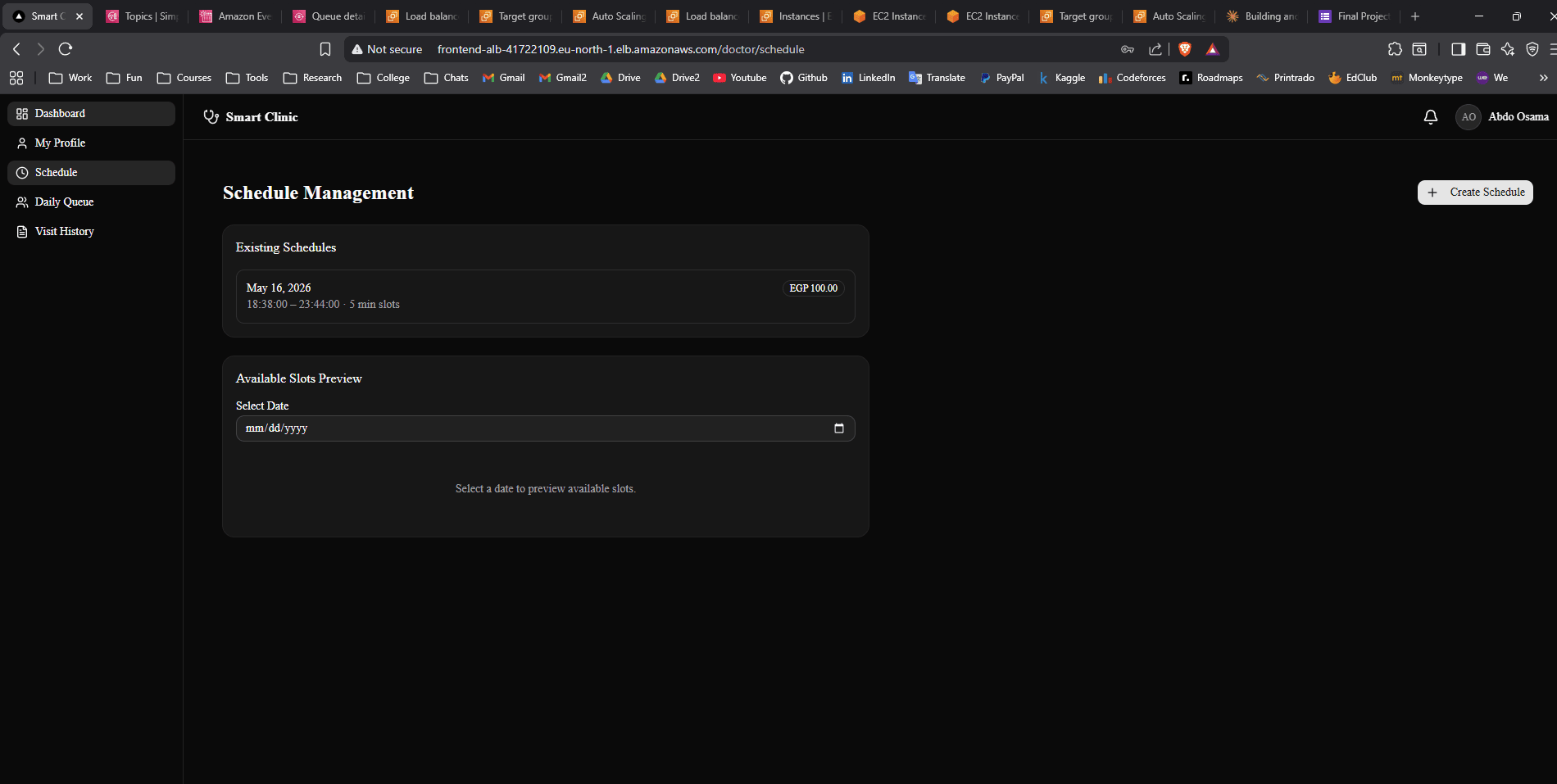The height and width of the screenshot is (784, 1557).
Task: Click the address bar URL
Action: 620,49
